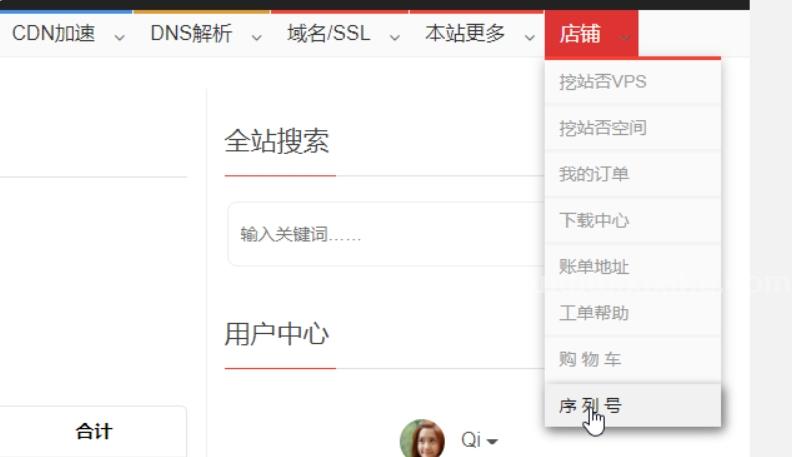Expand the chevron next to DNS解析
792x457 pixels.
pos(256,36)
